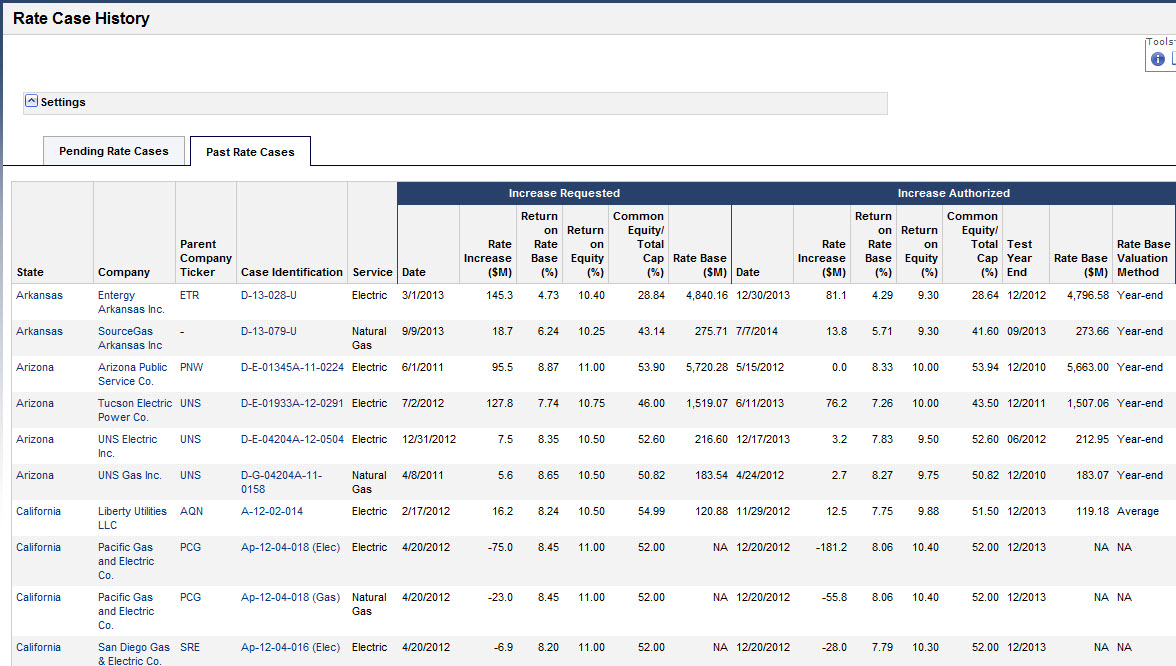This screenshot has width=1176, height=666.
Task: Click the Parent Company Ticker column header
Action: [x=206, y=258]
